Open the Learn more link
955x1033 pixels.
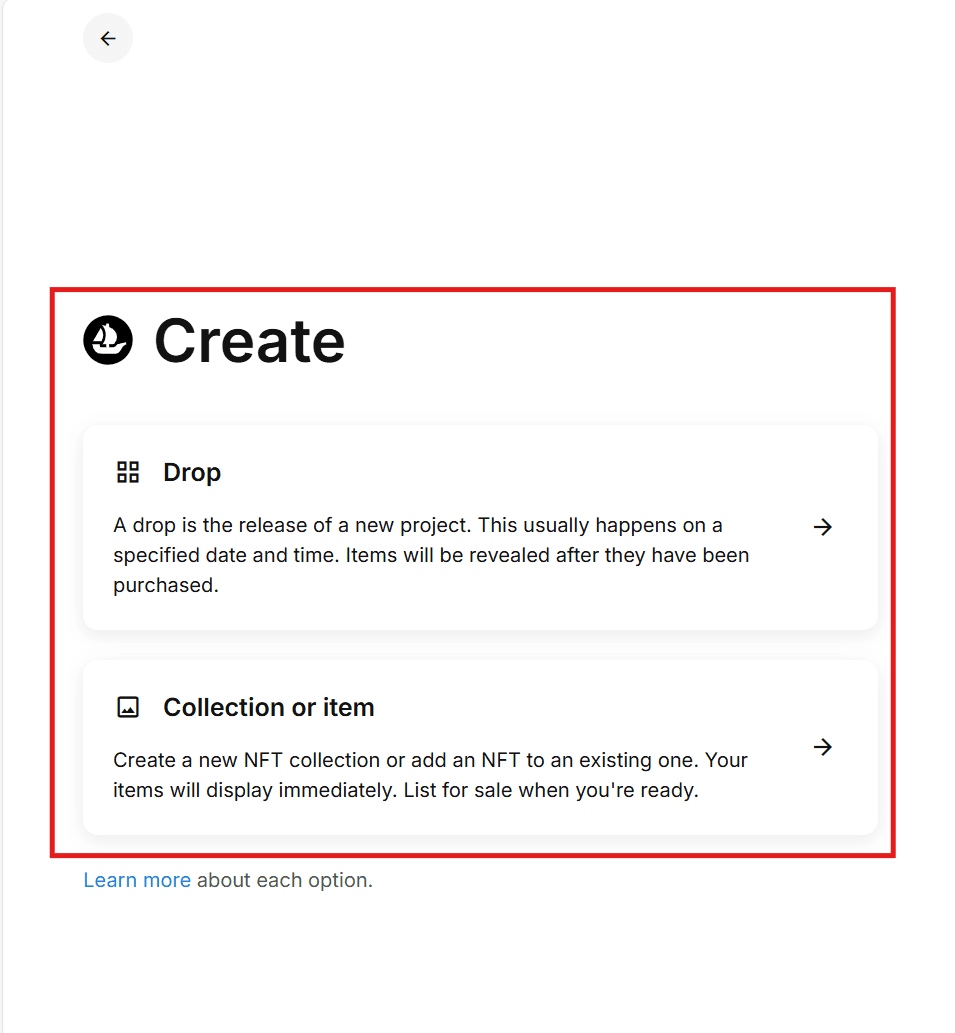[137, 880]
